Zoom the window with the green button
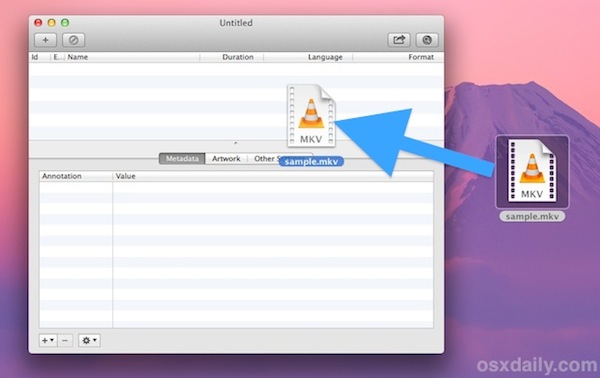This screenshot has height=378, width=600. click(65, 23)
